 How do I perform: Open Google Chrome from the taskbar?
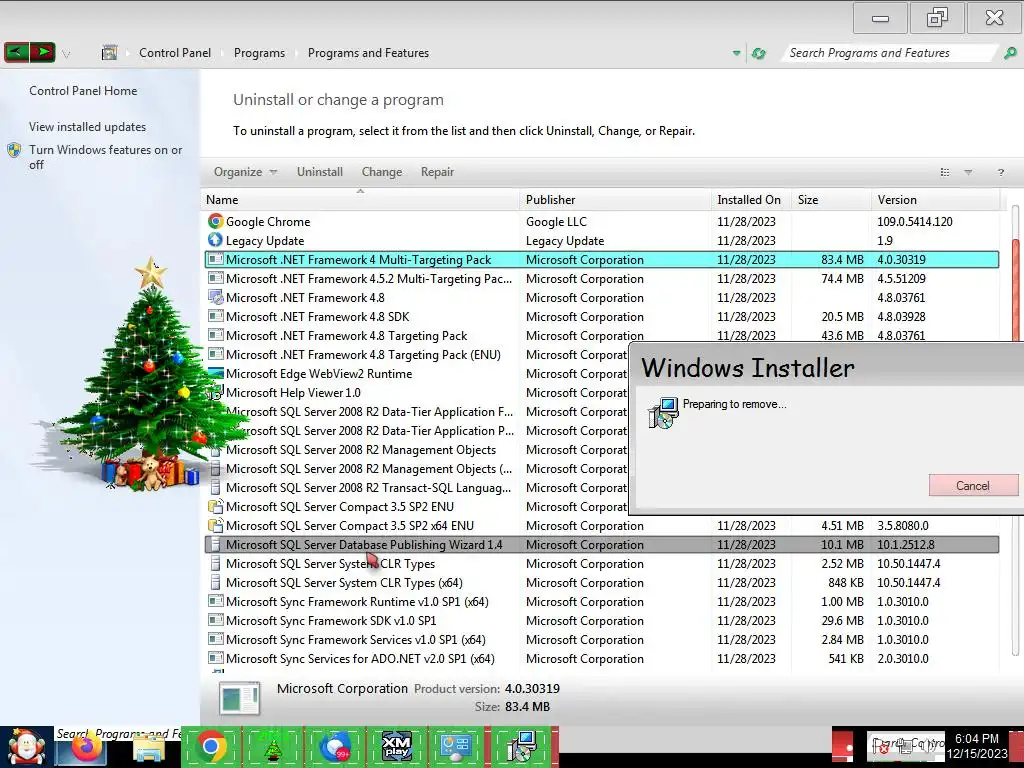pos(210,747)
